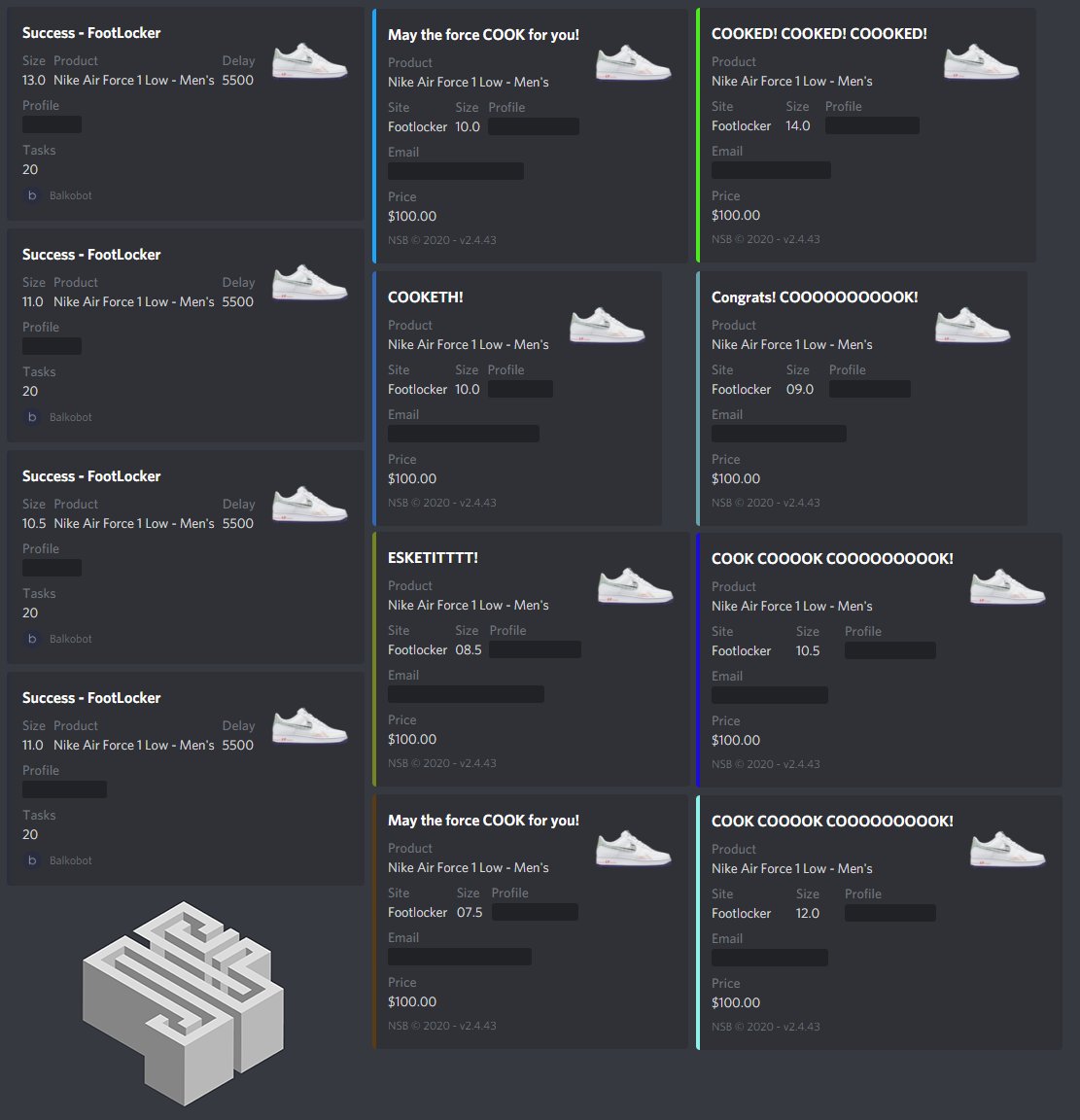Click Balkobot icon in size 13.0 card
The height and width of the screenshot is (1120, 1080).
coord(31,195)
